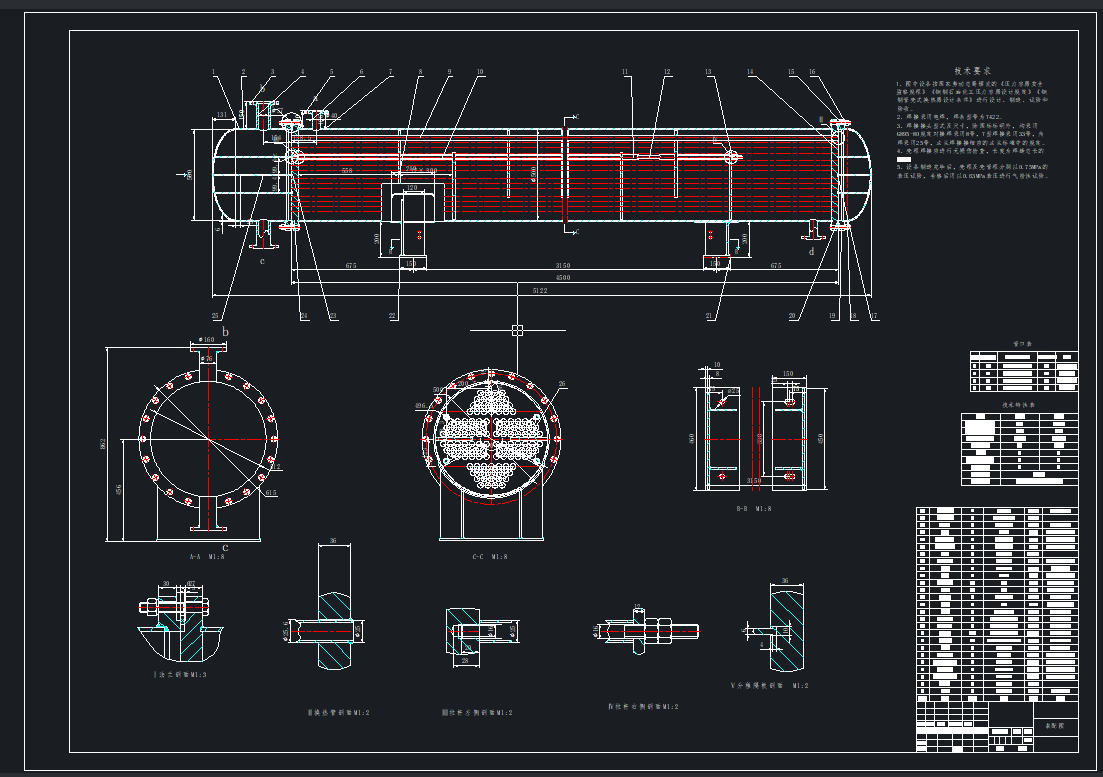Click part balloon number 13

(x=708, y=72)
